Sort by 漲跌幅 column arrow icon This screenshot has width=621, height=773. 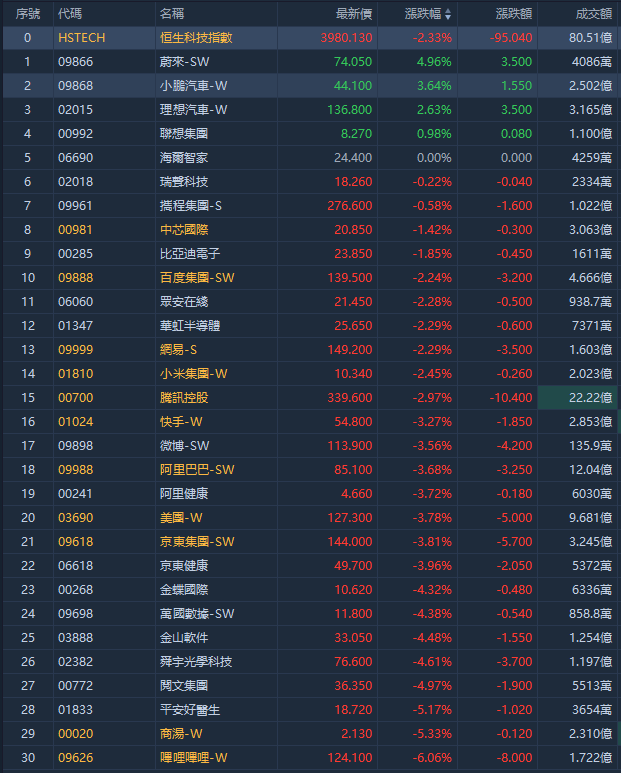(x=448, y=14)
